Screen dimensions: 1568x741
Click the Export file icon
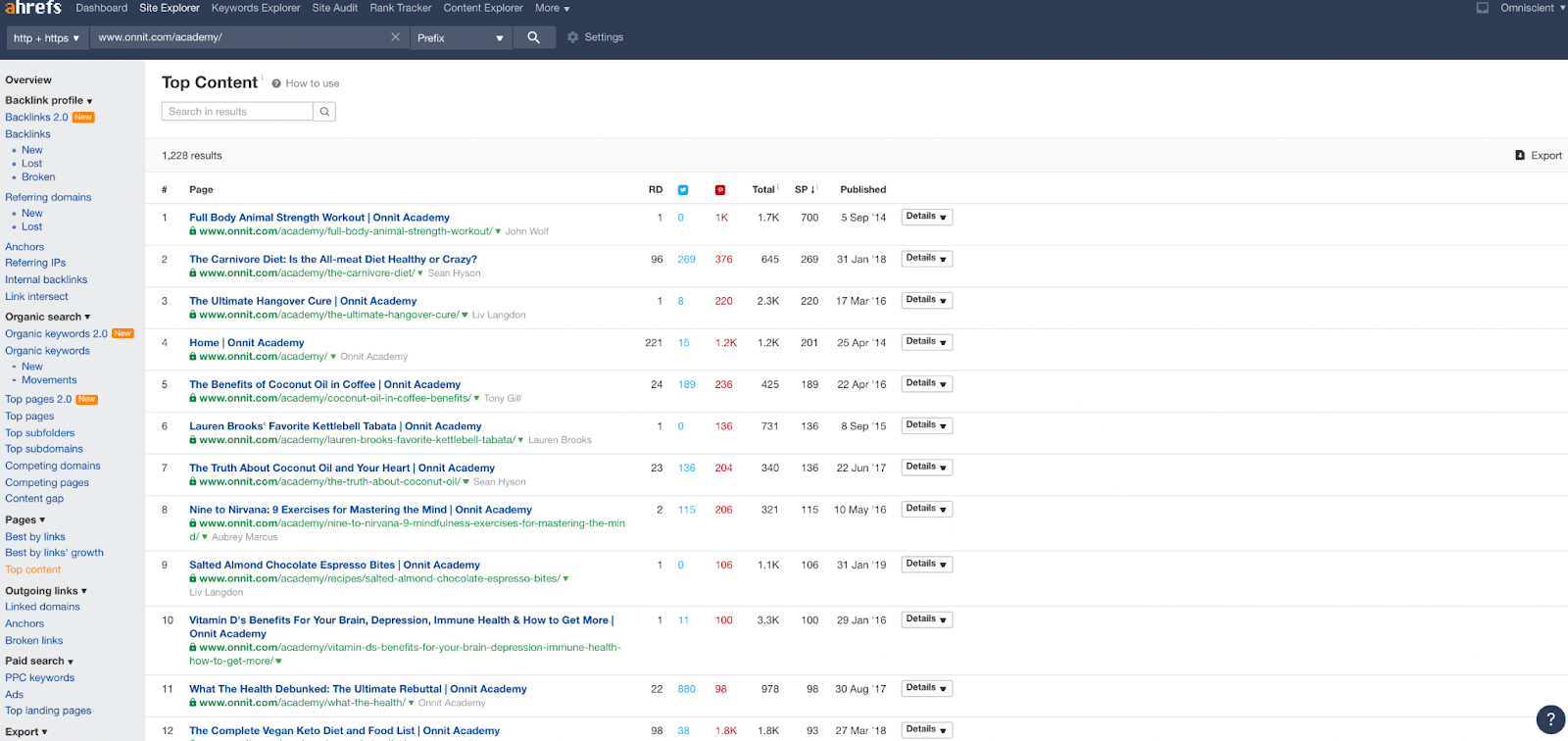tap(1520, 155)
